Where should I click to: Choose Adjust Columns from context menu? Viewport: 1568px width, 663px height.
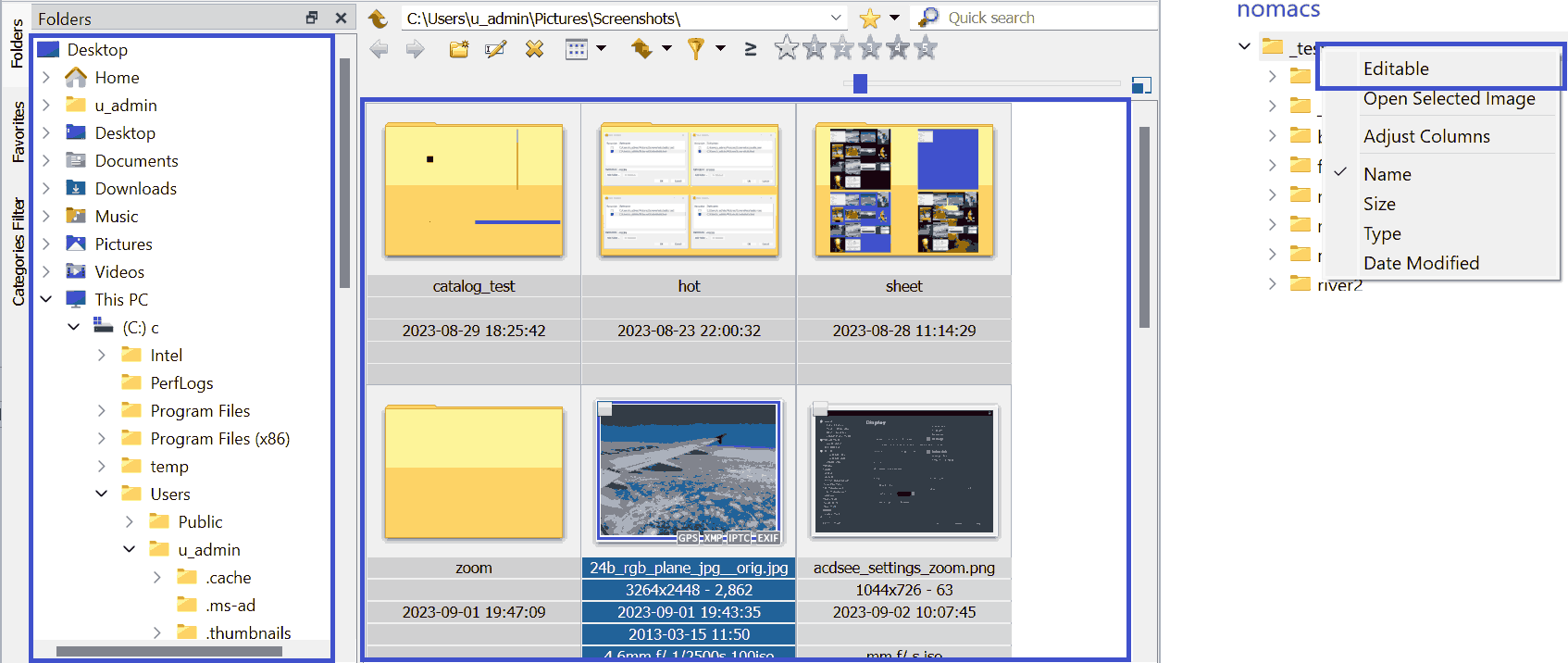(x=1426, y=136)
